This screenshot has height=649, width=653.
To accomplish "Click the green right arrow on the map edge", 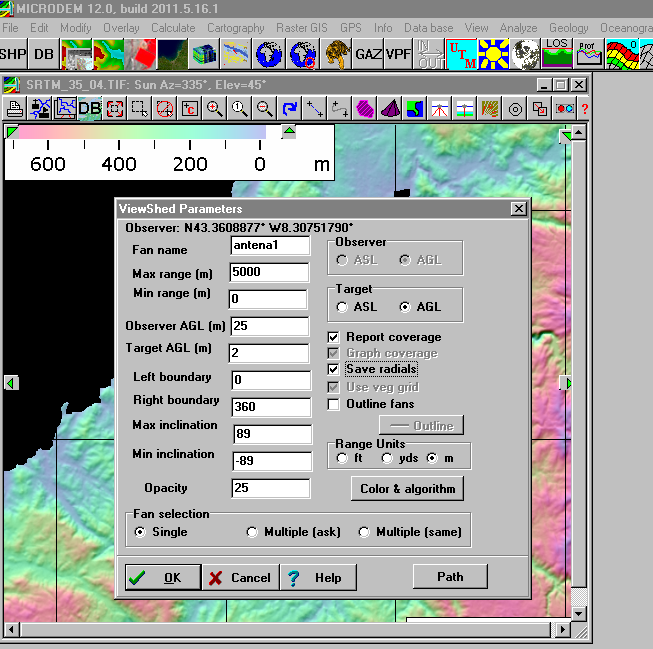I will pyautogui.click(x=566, y=383).
